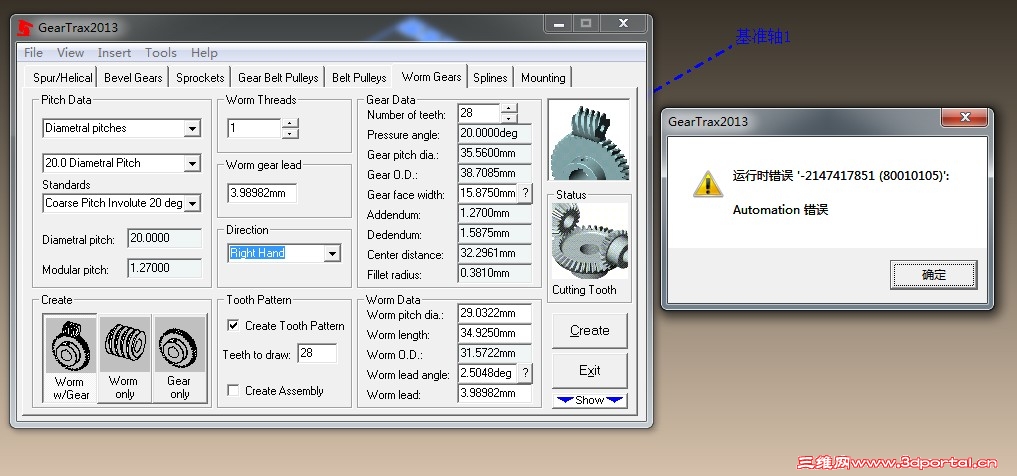Screen dimensions: 1017x476
Task: Switch to the Belt Pulleys tab
Action: tap(359, 78)
